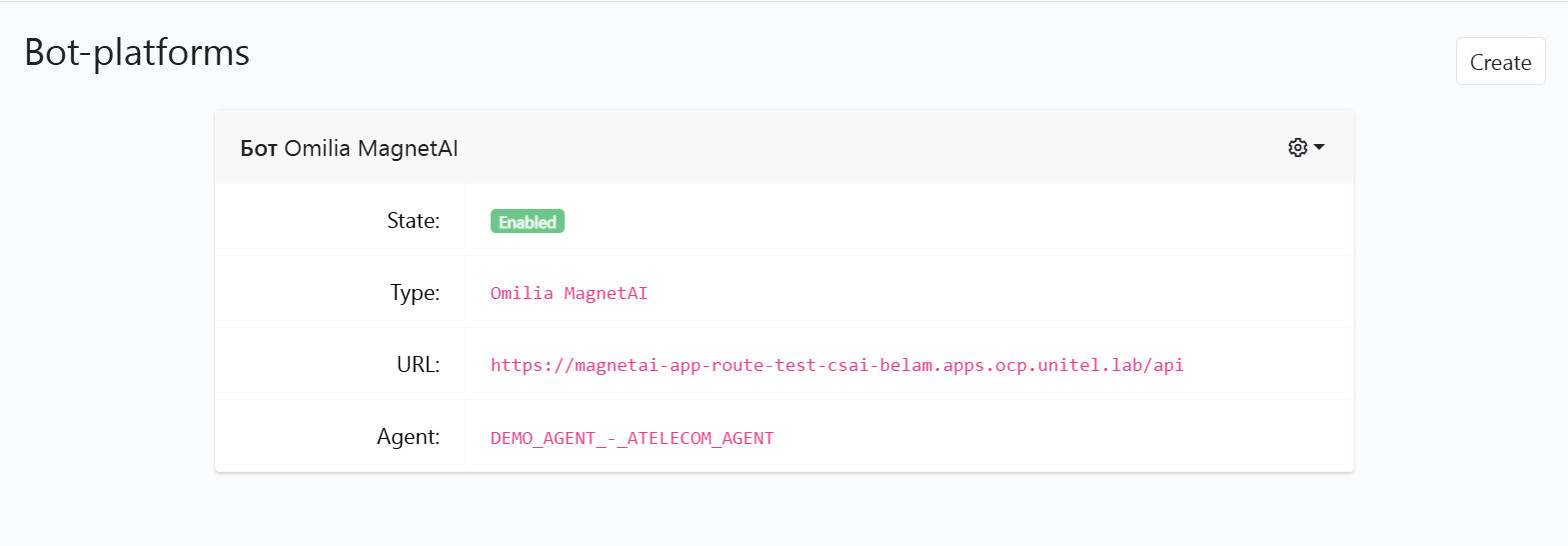The height and width of the screenshot is (546, 1568).
Task: Select the DEMO_AGENT_-_ATELECOM_AGENT value
Action: (632, 438)
